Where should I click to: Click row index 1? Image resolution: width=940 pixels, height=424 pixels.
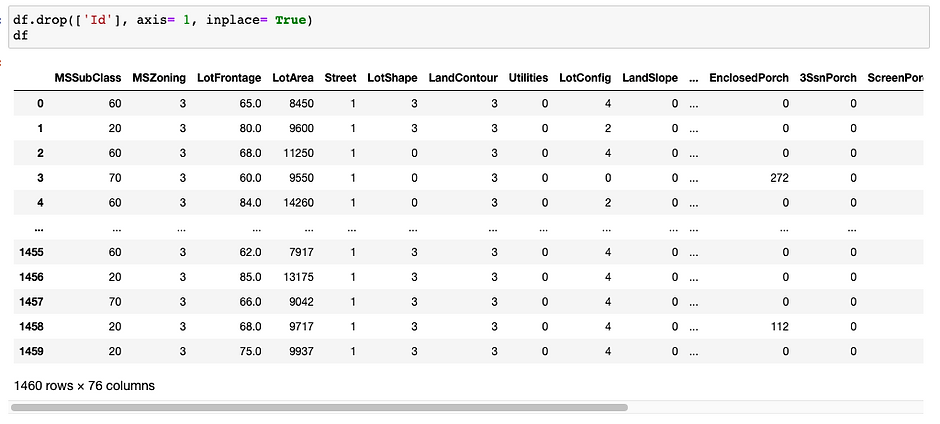coord(40,128)
